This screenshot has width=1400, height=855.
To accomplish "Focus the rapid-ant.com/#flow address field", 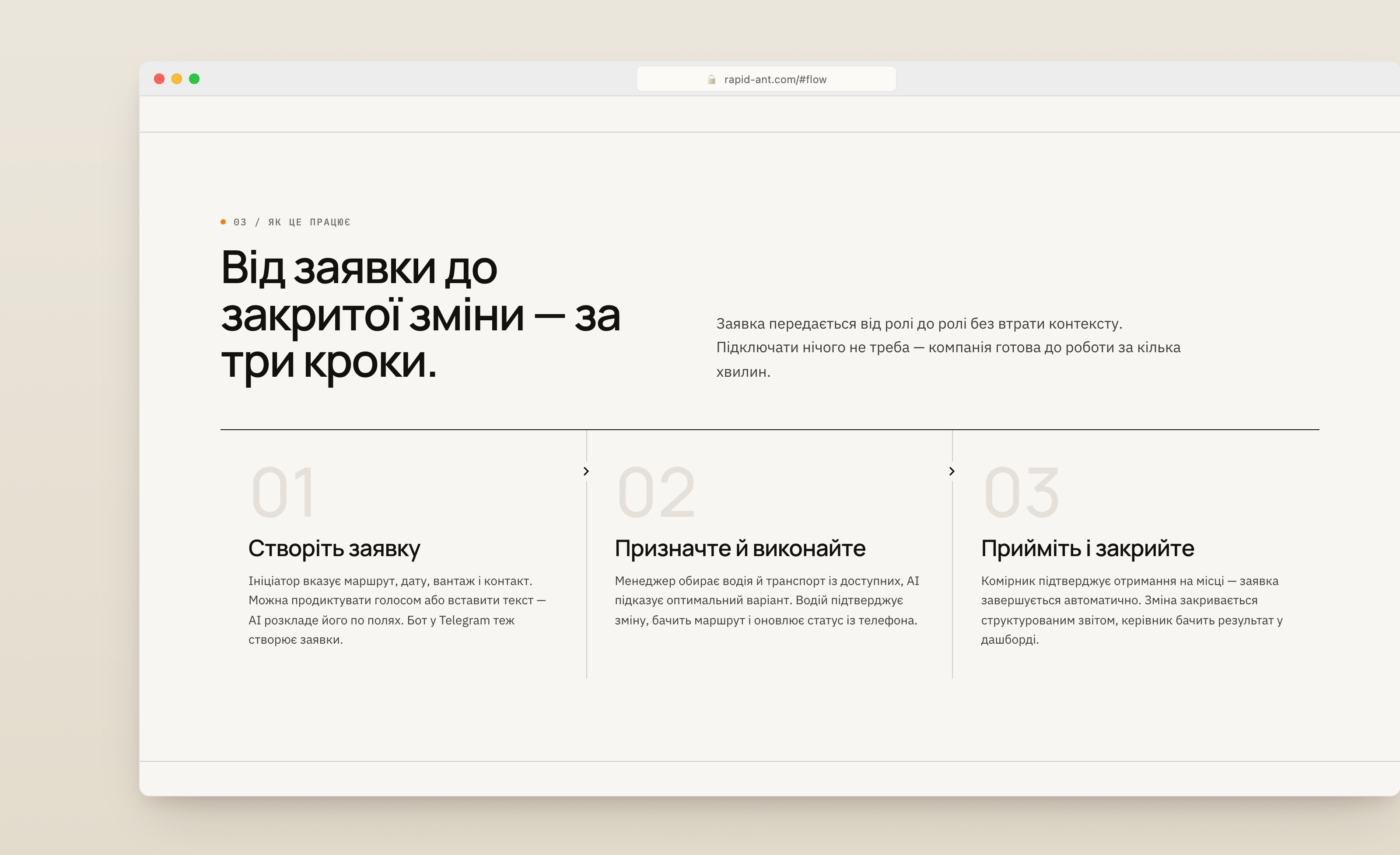I will click(766, 79).
